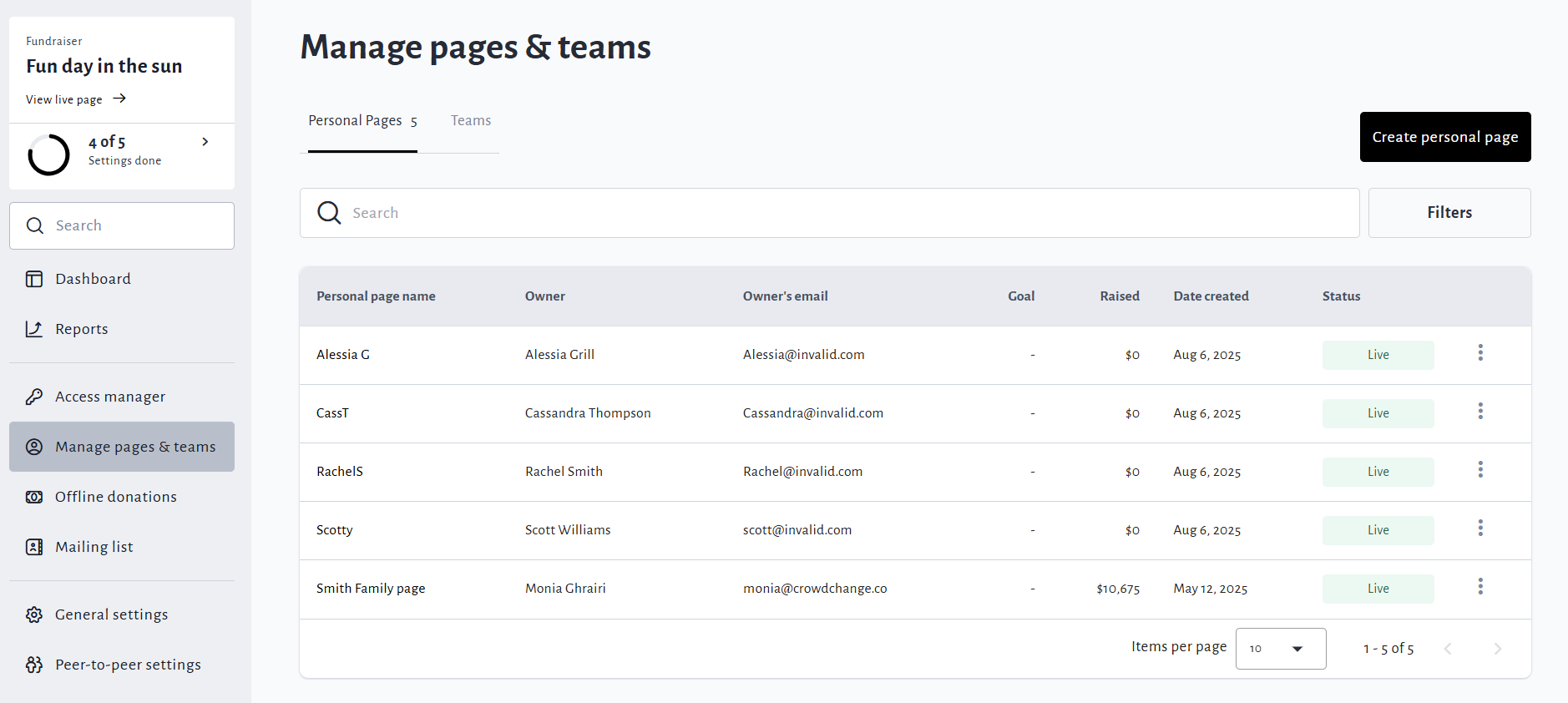The width and height of the screenshot is (1568, 703).
Task: Click the Offline donations cash icon
Action: (x=34, y=497)
